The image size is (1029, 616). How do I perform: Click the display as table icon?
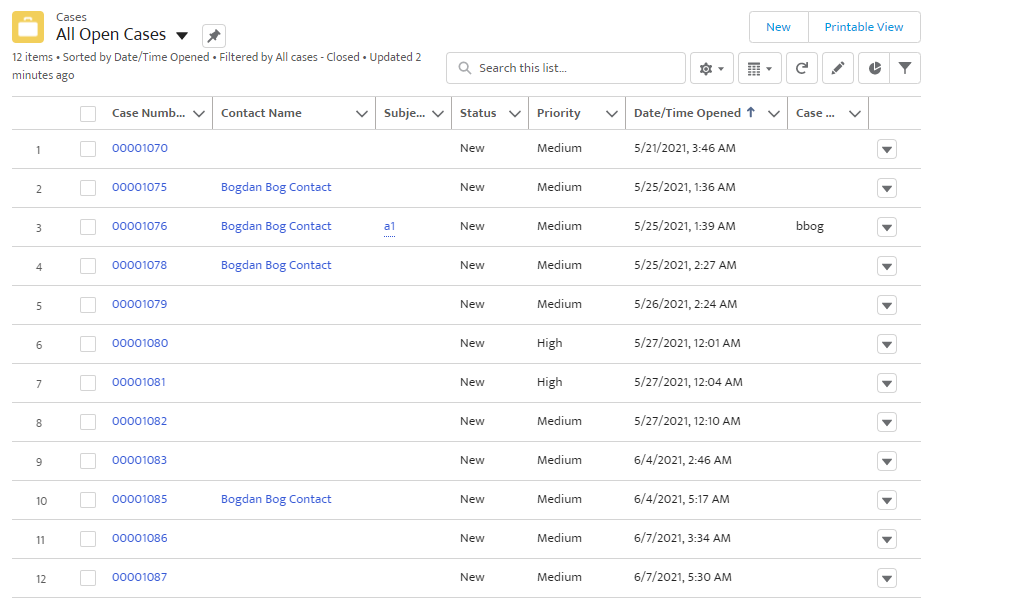click(759, 68)
